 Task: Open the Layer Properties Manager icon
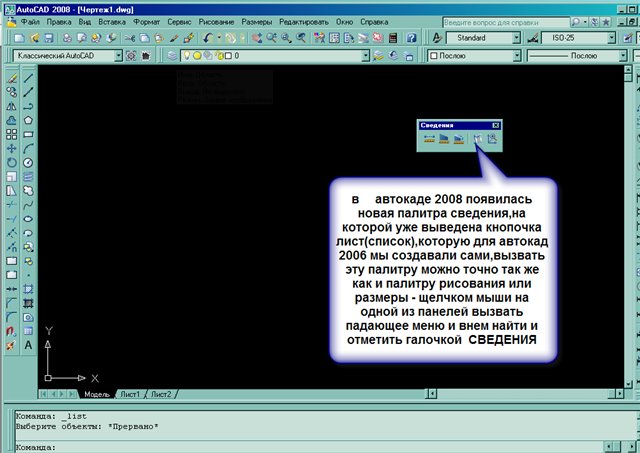click(x=172, y=56)
